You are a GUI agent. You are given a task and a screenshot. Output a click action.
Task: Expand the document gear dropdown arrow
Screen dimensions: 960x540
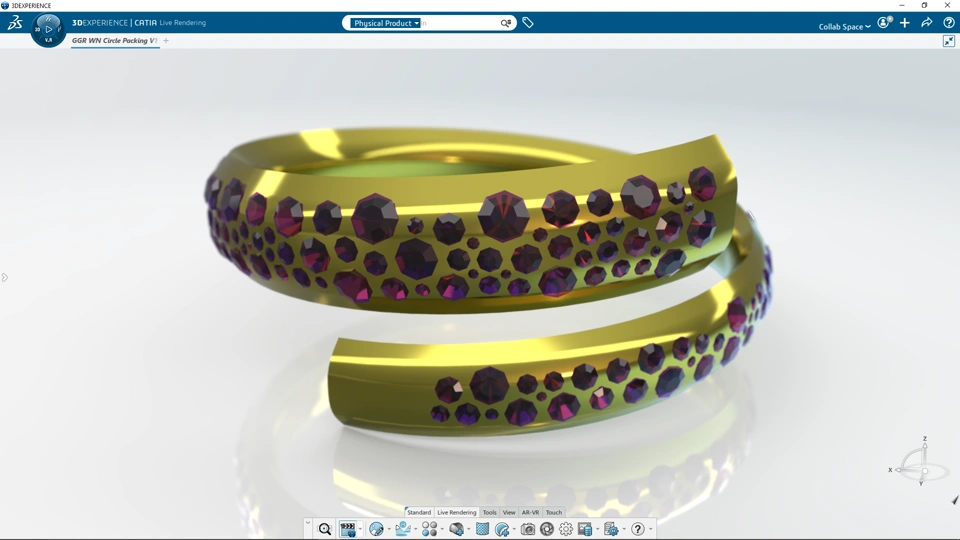click(x=624, y=529)
